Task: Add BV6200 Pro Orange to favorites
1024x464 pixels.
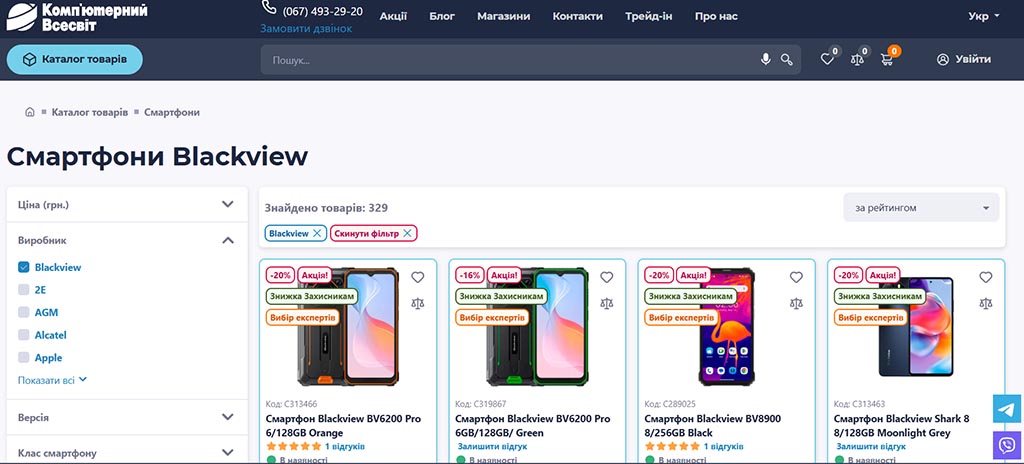Action: point(418,277)
